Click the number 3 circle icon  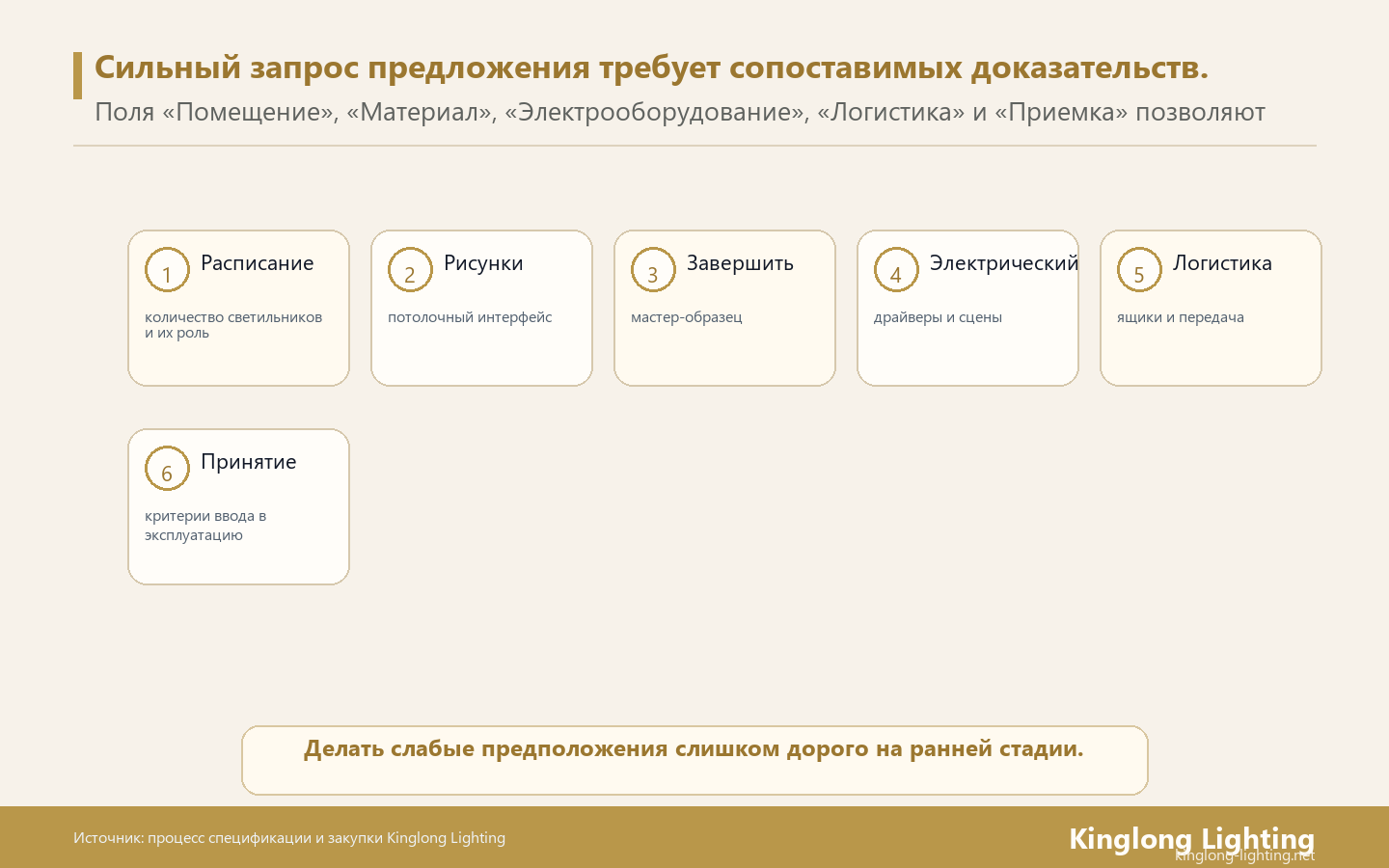(653, 270)
